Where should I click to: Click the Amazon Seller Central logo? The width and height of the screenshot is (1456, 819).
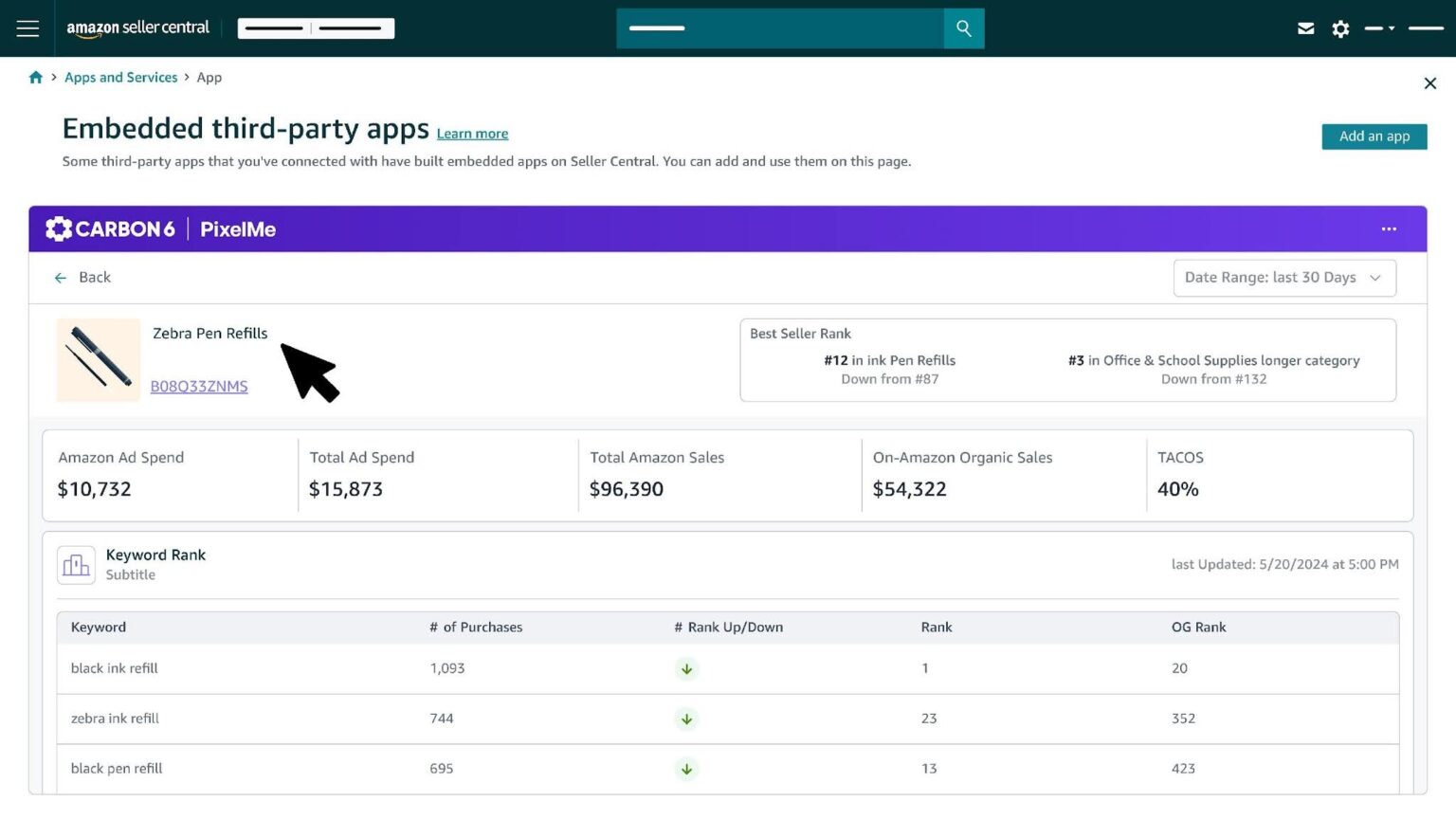[138, 27]
